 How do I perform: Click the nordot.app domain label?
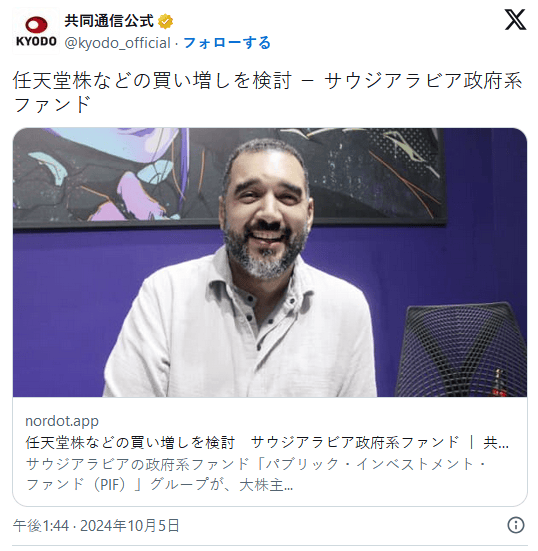point(62,421)
